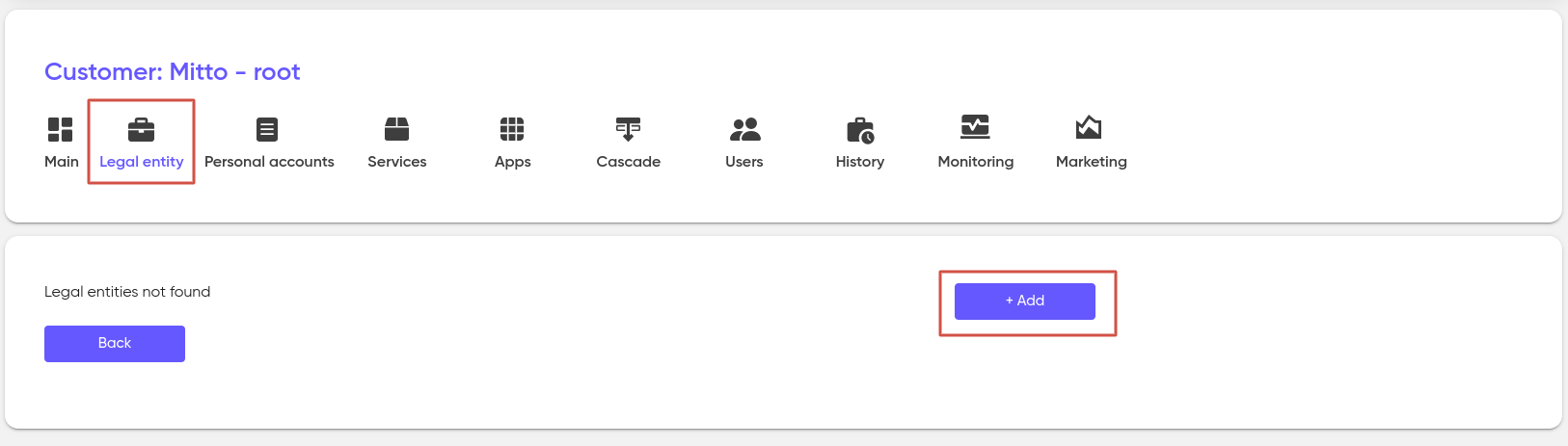
Task: Click the Services box icon
Action: 396,129
